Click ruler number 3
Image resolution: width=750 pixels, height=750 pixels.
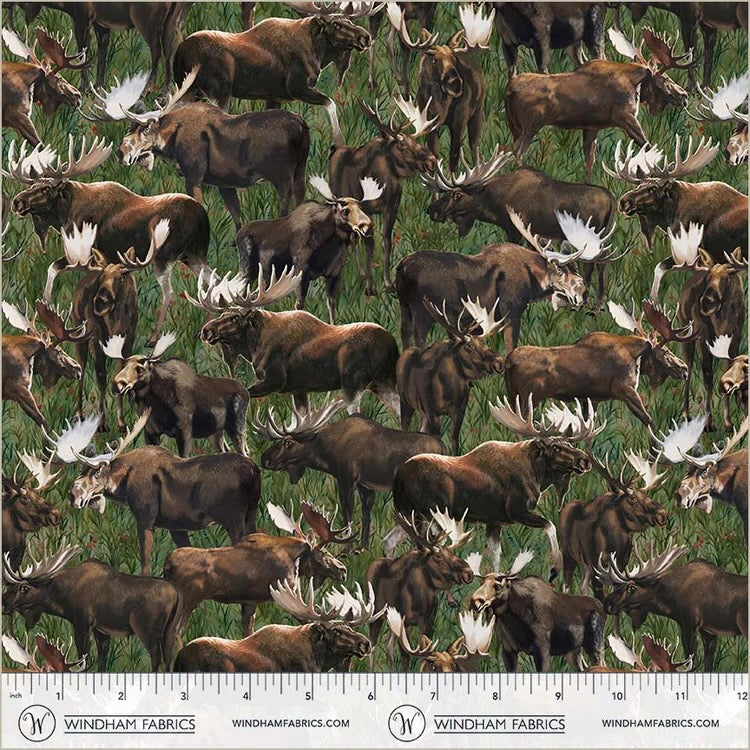[x=184, y=695]
